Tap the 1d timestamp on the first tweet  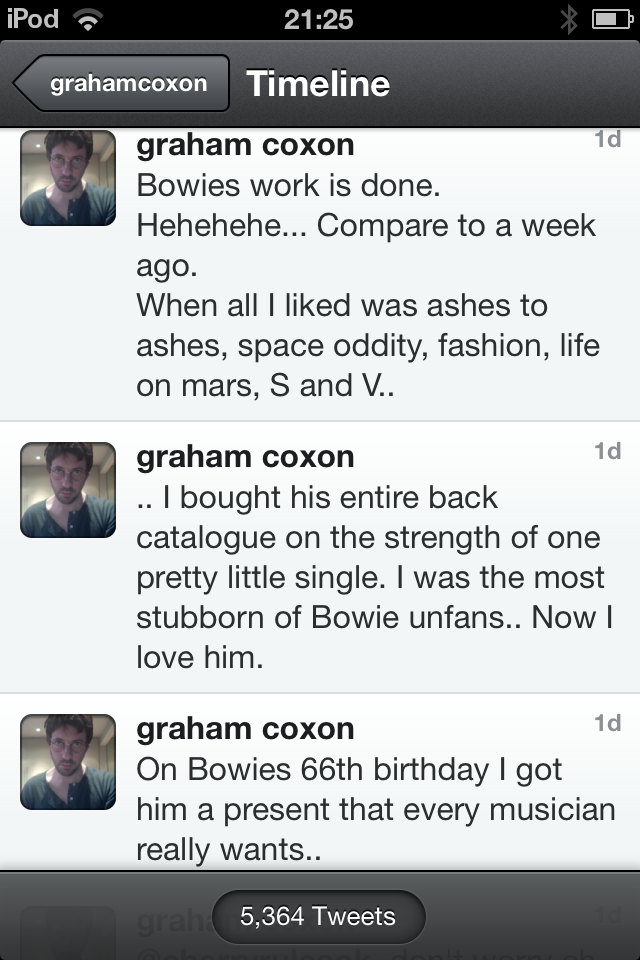(607, 140)
